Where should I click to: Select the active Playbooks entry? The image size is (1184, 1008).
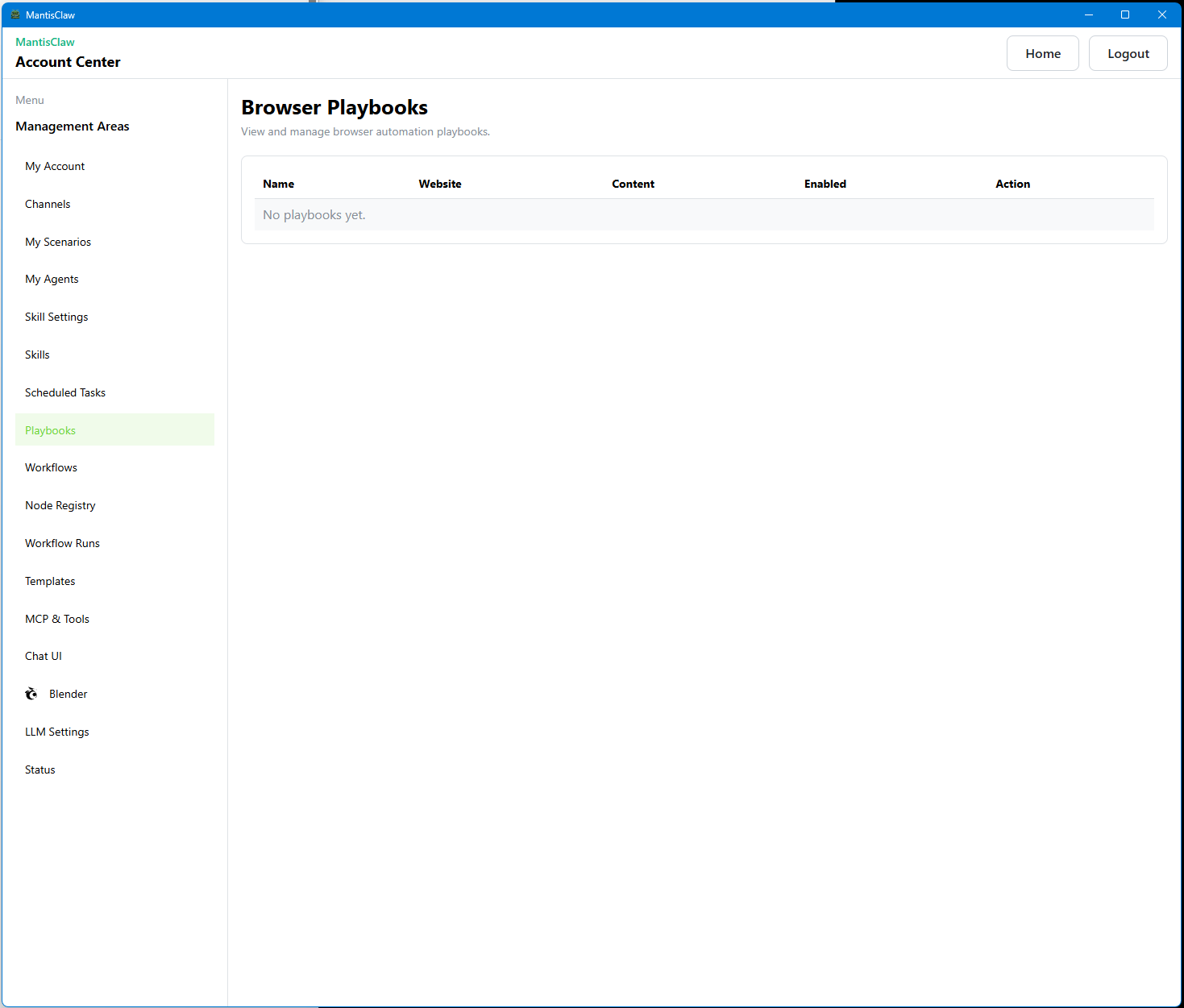[50, 429]
